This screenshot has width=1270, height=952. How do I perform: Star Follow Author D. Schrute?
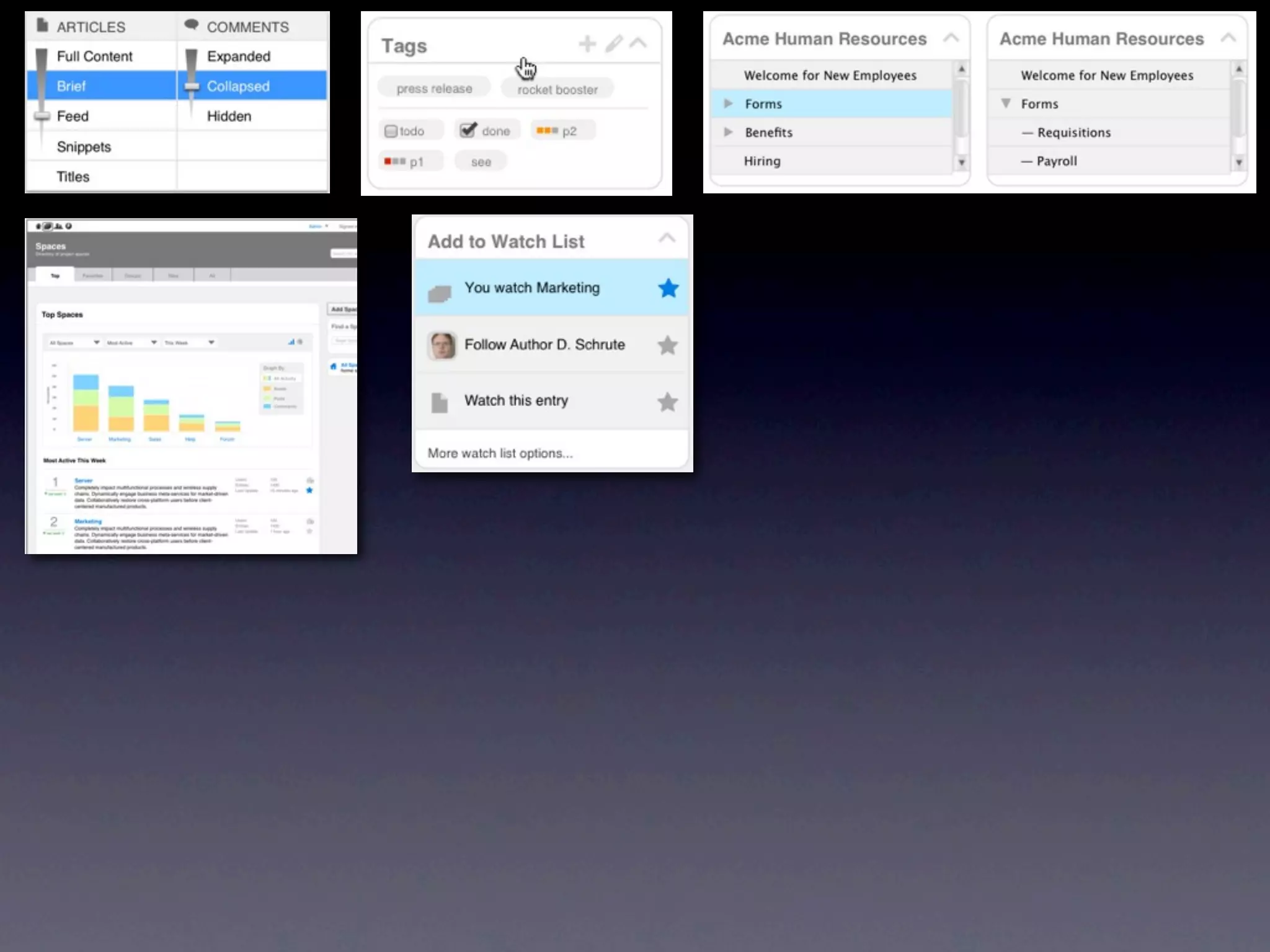click(x=667, y=345)
